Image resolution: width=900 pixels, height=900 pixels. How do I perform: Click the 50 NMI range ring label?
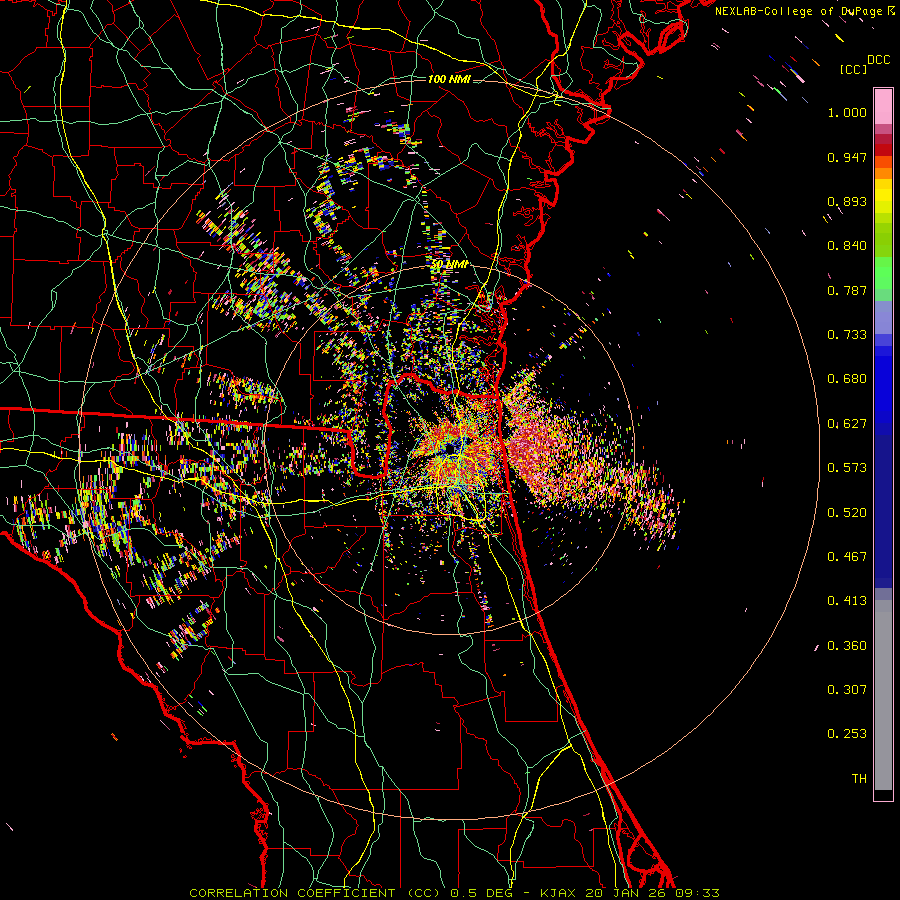(449, 265)
